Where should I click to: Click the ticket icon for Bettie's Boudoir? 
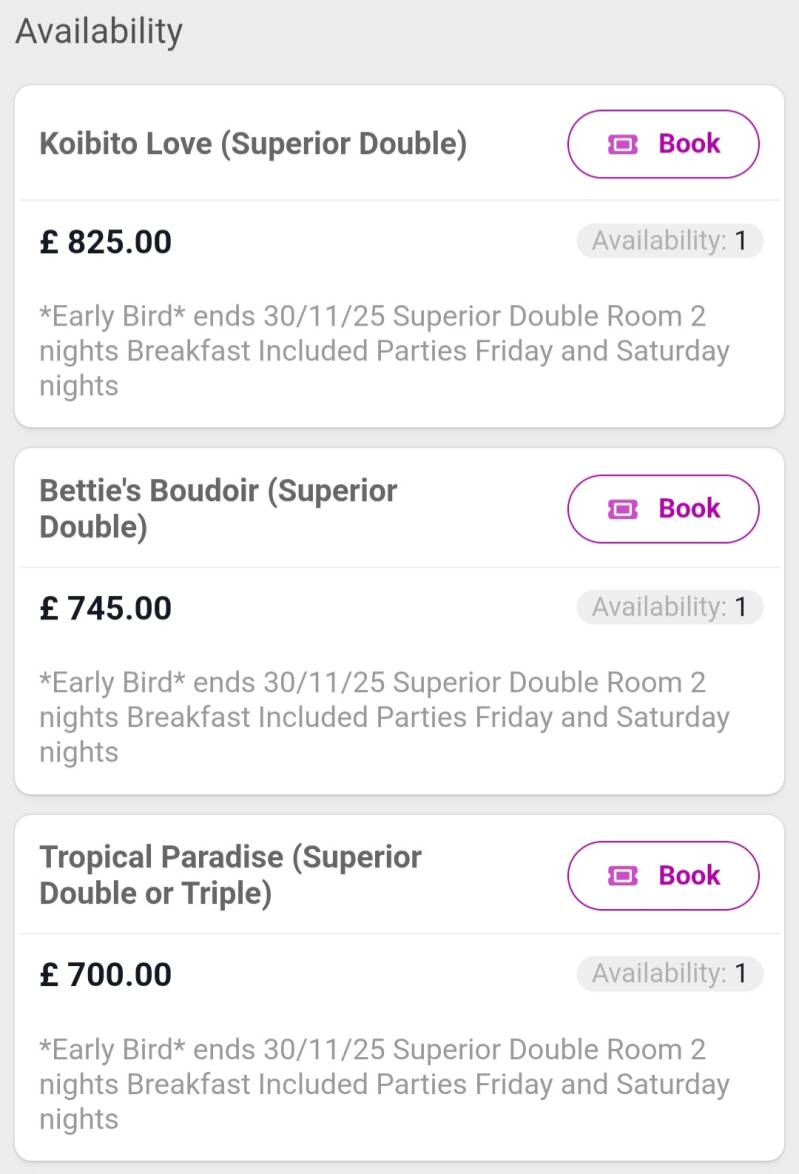(x=622, y=510)
